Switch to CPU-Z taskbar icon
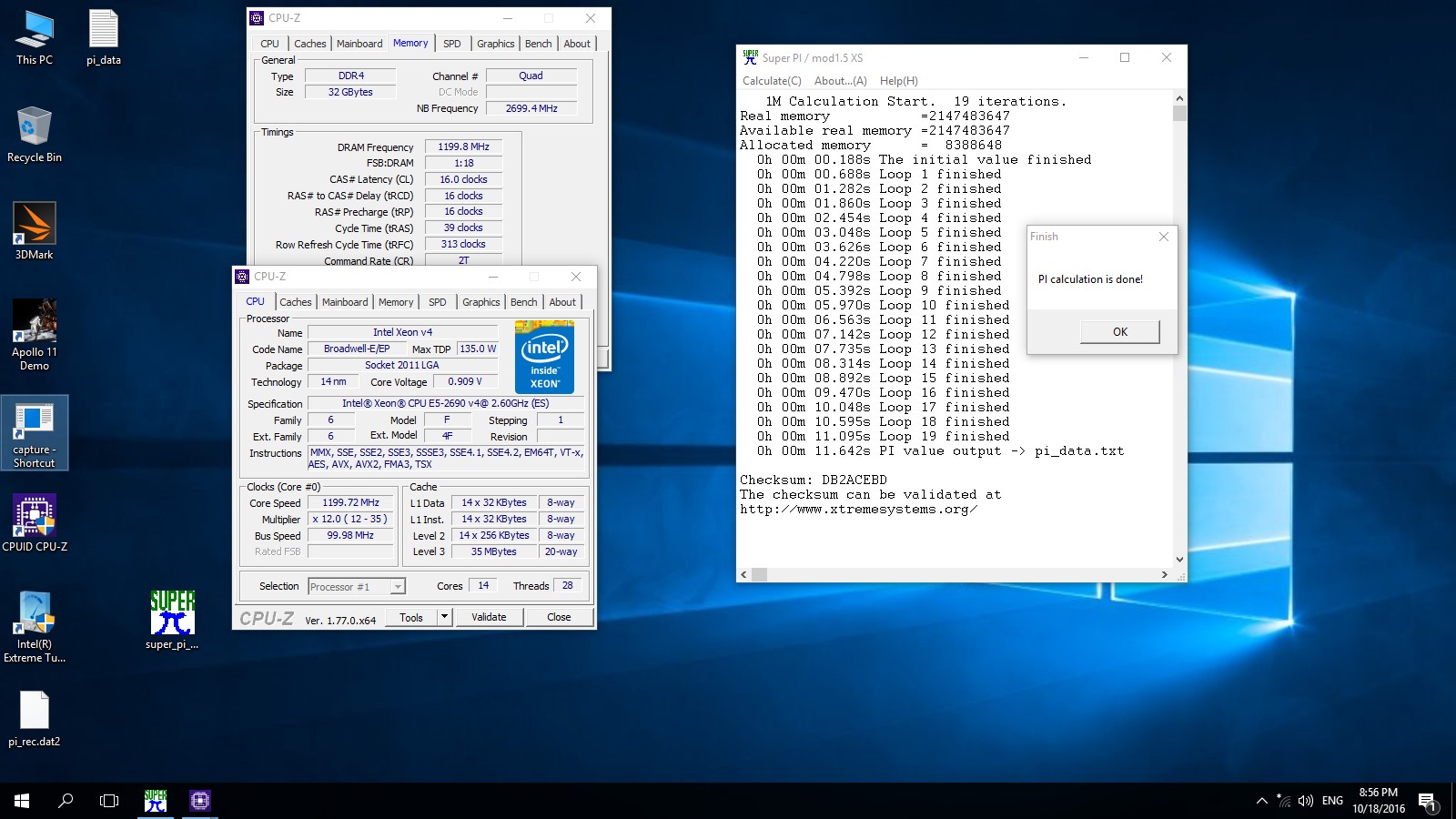Viewport: 1456px width, 819px height. click(x=200, y=801)
